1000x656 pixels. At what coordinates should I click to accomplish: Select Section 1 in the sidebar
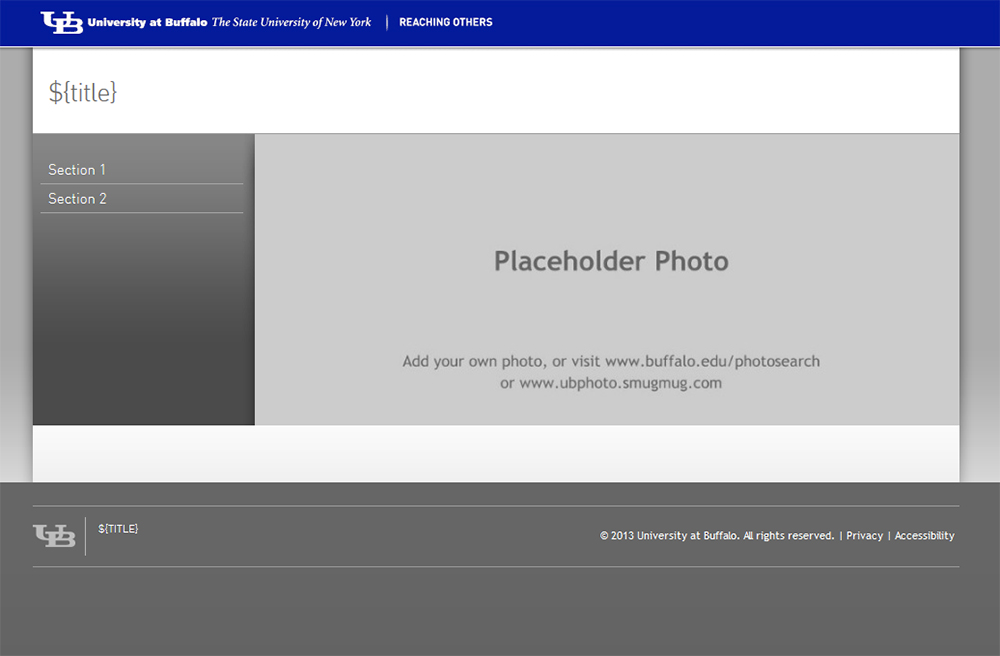pyautogui.click(x=77, y=170)
